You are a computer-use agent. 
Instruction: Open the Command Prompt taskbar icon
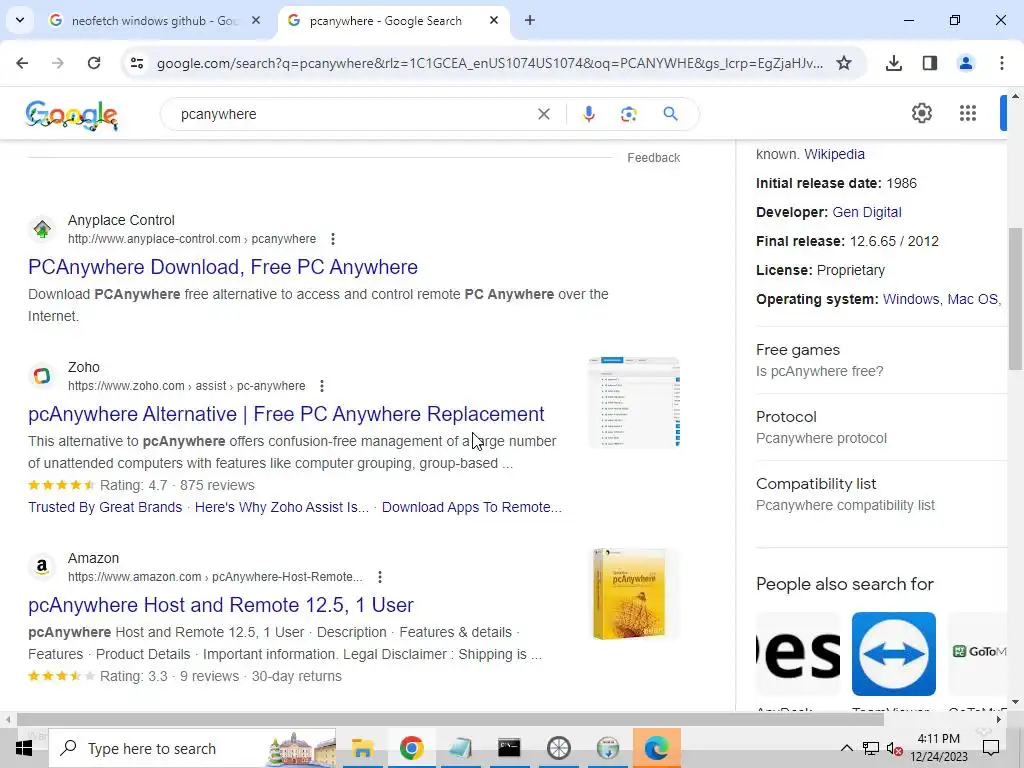click(x=509, y=748)
